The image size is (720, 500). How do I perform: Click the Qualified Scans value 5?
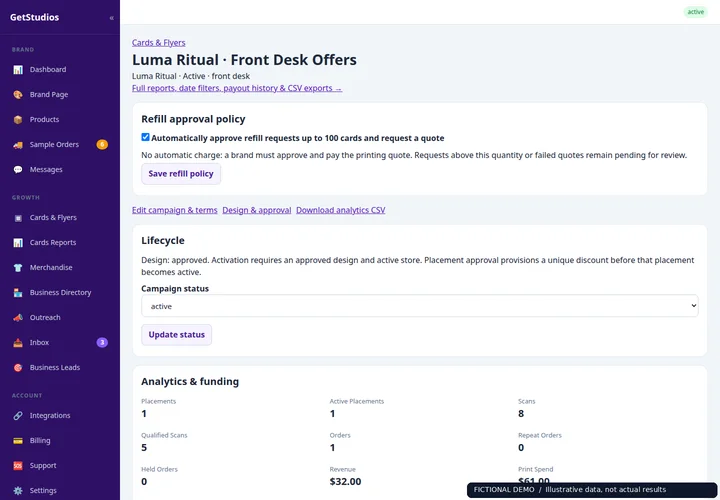coord(144,448)
